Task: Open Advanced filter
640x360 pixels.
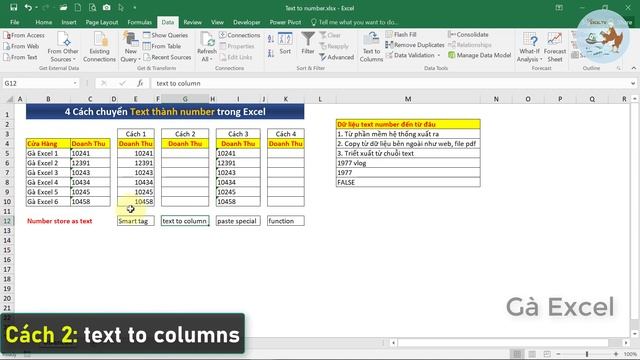Action: [336, 57]
